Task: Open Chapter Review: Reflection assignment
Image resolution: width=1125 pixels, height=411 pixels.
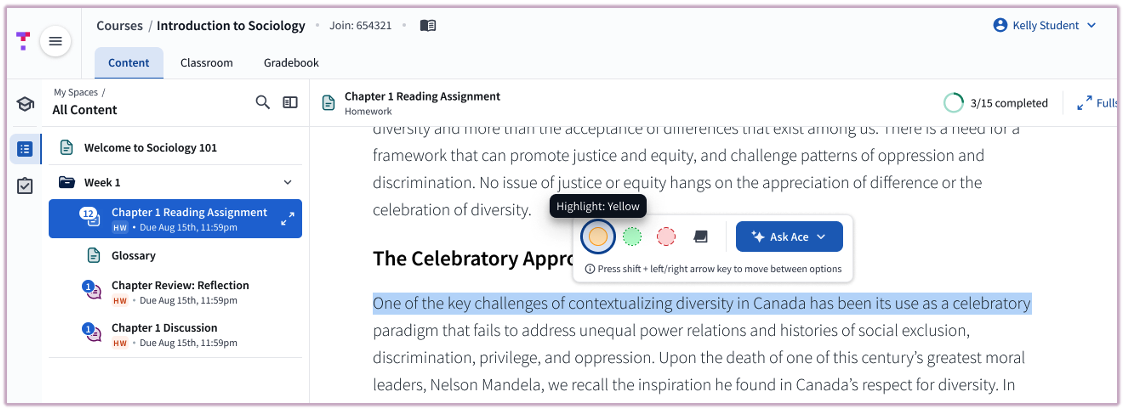Action: click(x=180, y=286)
